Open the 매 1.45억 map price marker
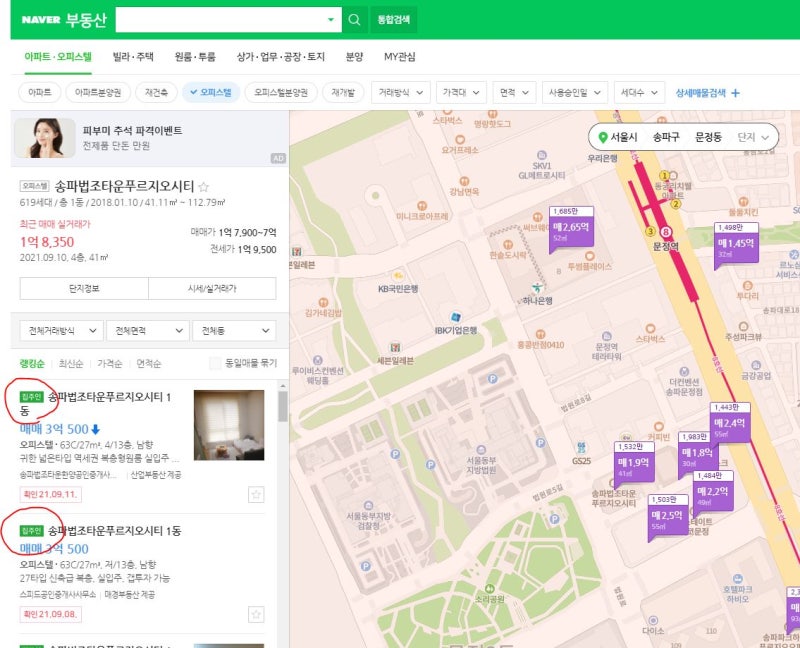 [736, 245]
